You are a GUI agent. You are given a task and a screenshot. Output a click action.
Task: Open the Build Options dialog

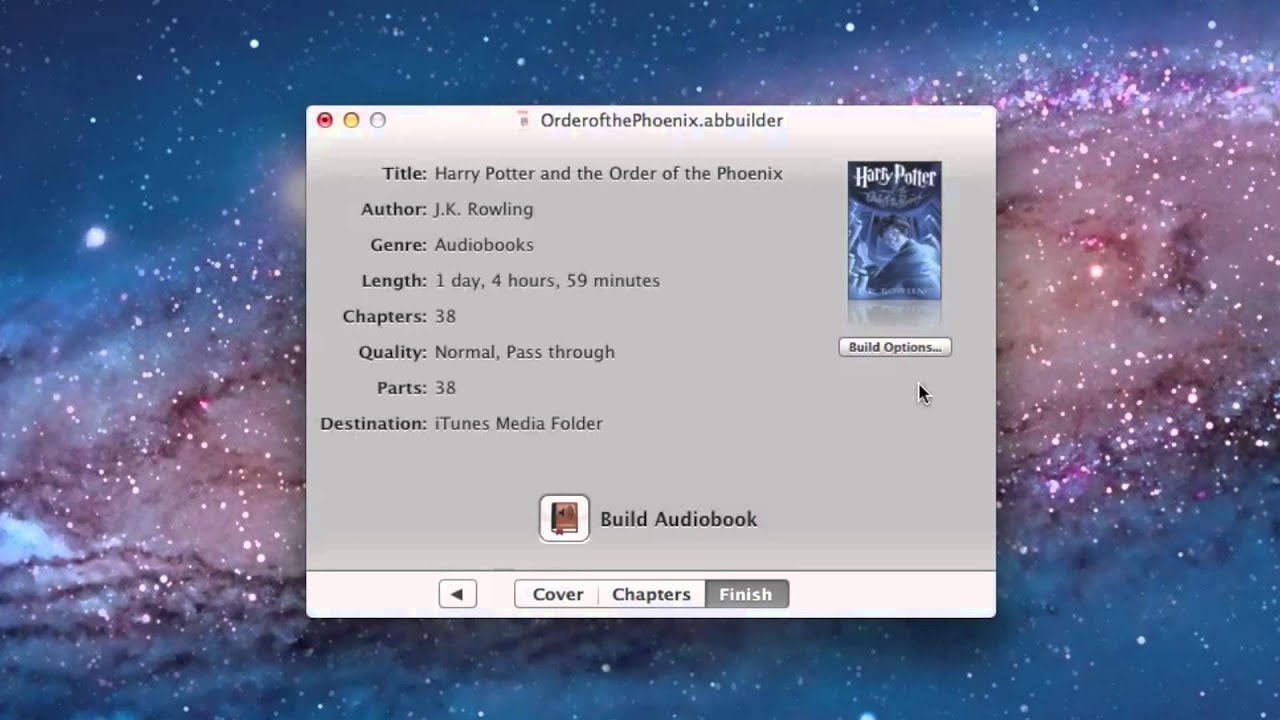(895, 347)
